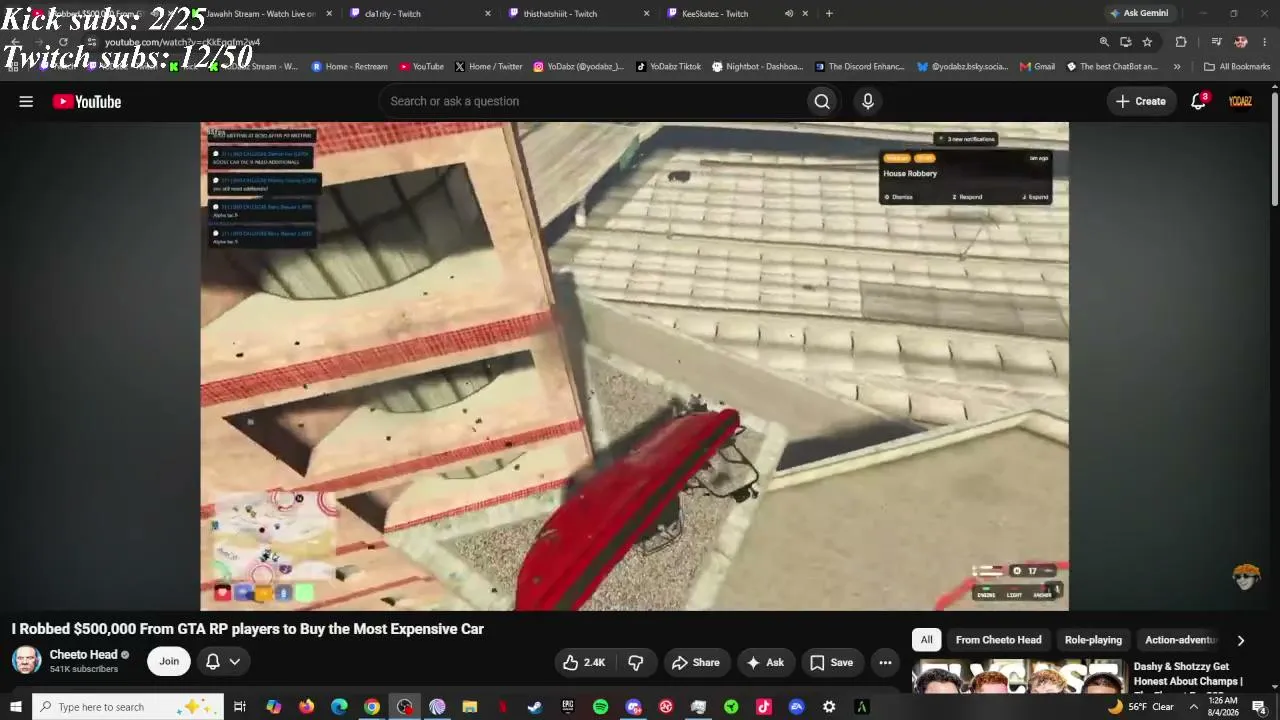Open Microsoft Edge from the taskbar
Viewport: 1280px width, 720px height.
(339, 707)
